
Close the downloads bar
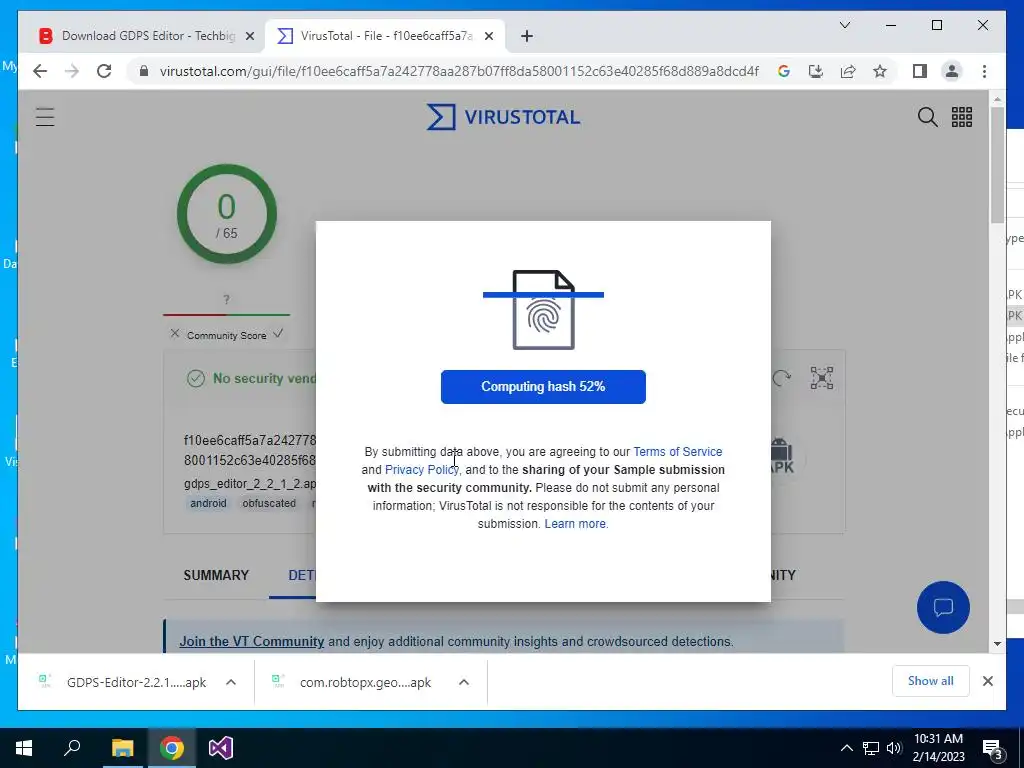(987, 681)
